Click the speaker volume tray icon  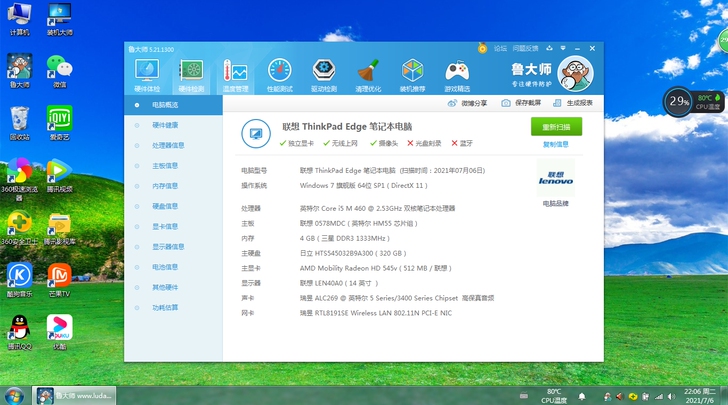671,397
